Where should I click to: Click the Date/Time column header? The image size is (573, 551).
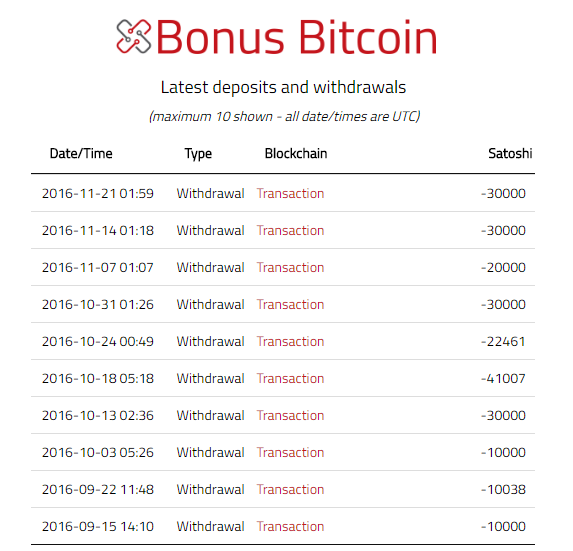click(x=81, y=153)
